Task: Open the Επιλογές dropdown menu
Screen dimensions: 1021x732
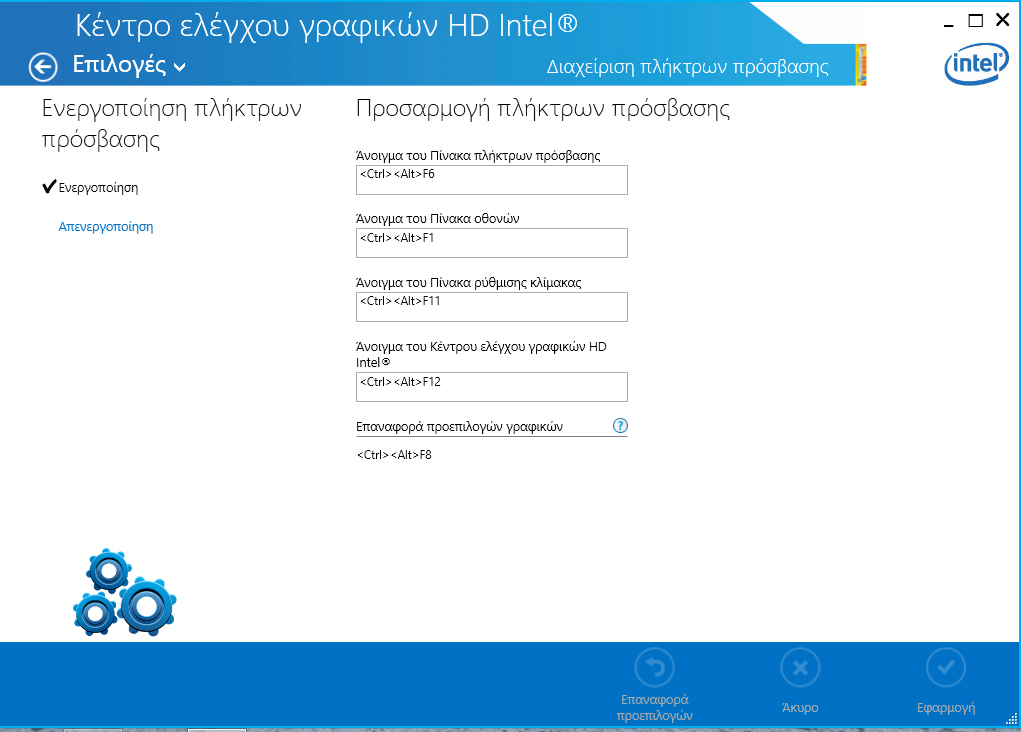Action: [129, 64]
